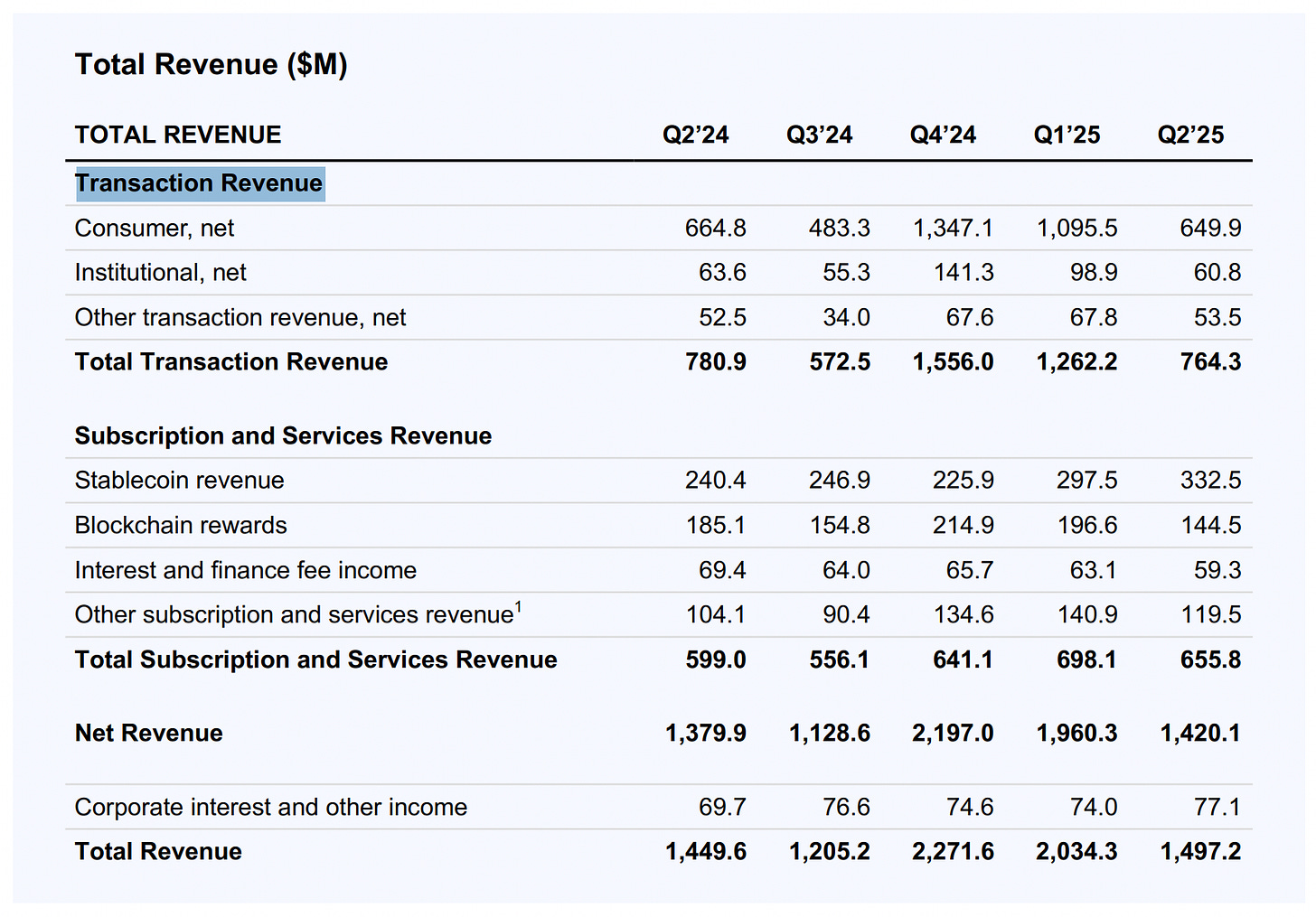Click Total Revenue value 1,449.6

pyautogui.click(x=706, y=852)
